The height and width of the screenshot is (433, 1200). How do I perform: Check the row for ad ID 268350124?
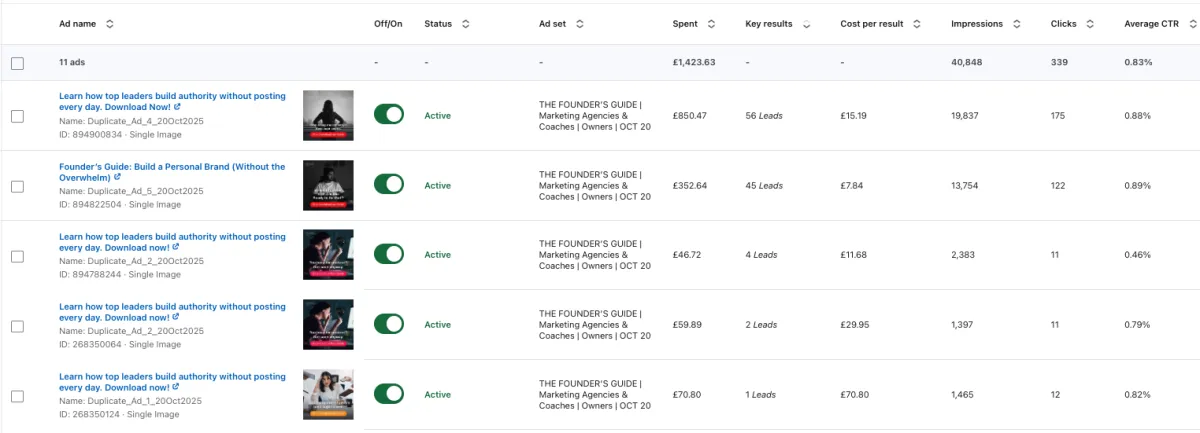click(x=17, y=395)
